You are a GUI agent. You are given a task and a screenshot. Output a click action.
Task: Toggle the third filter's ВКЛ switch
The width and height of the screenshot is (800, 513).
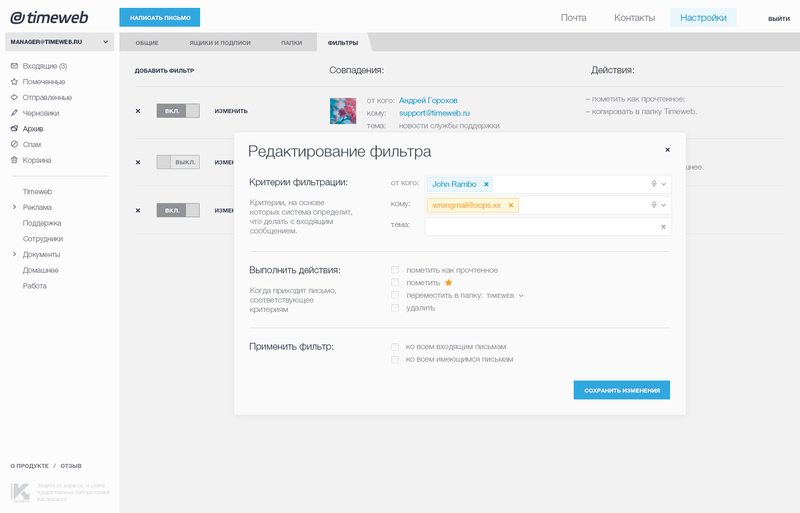click(x=178, y=210)
